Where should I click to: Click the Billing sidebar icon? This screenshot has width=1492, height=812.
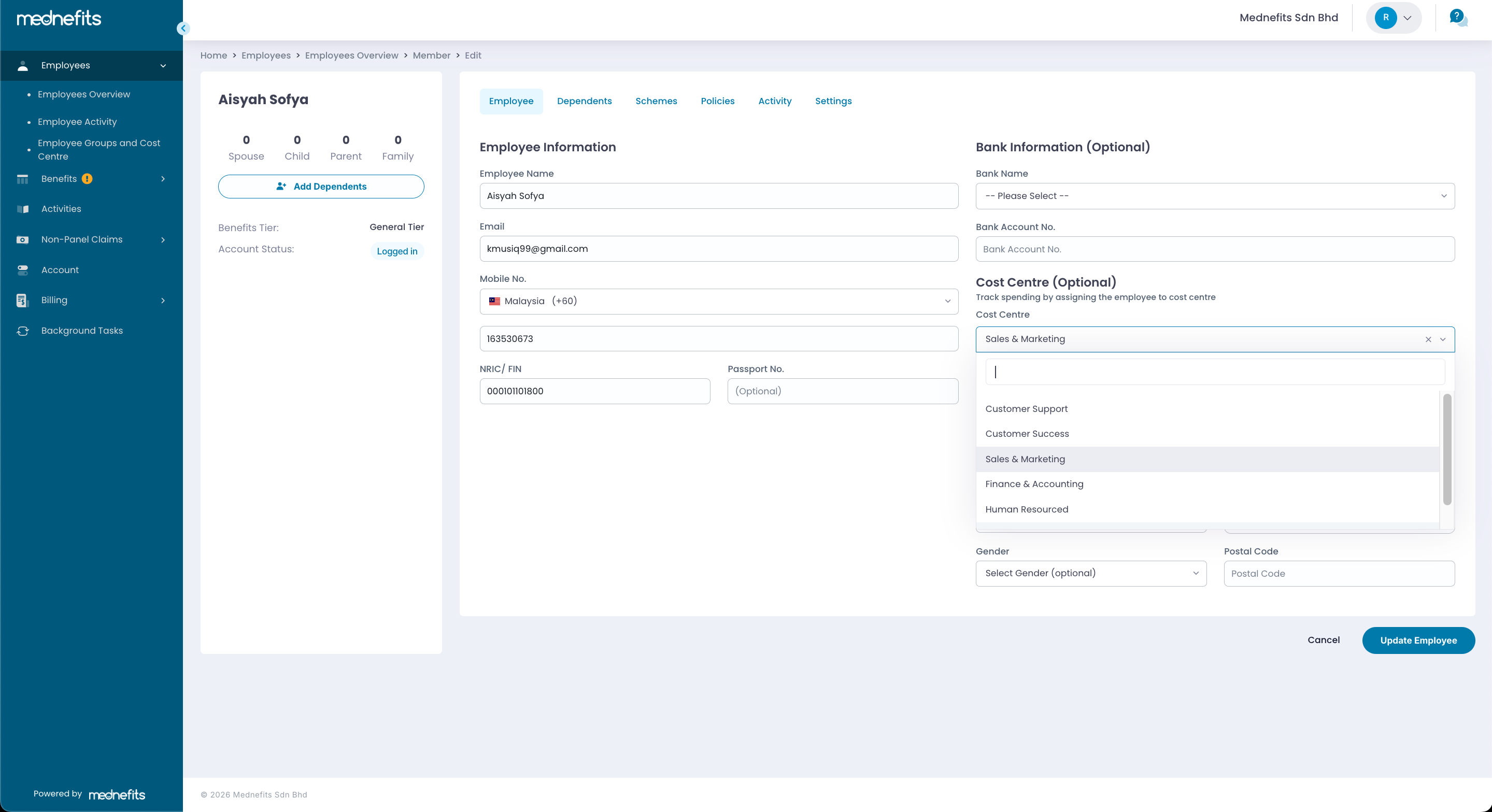pyautogui.click(x=23, y=300)
